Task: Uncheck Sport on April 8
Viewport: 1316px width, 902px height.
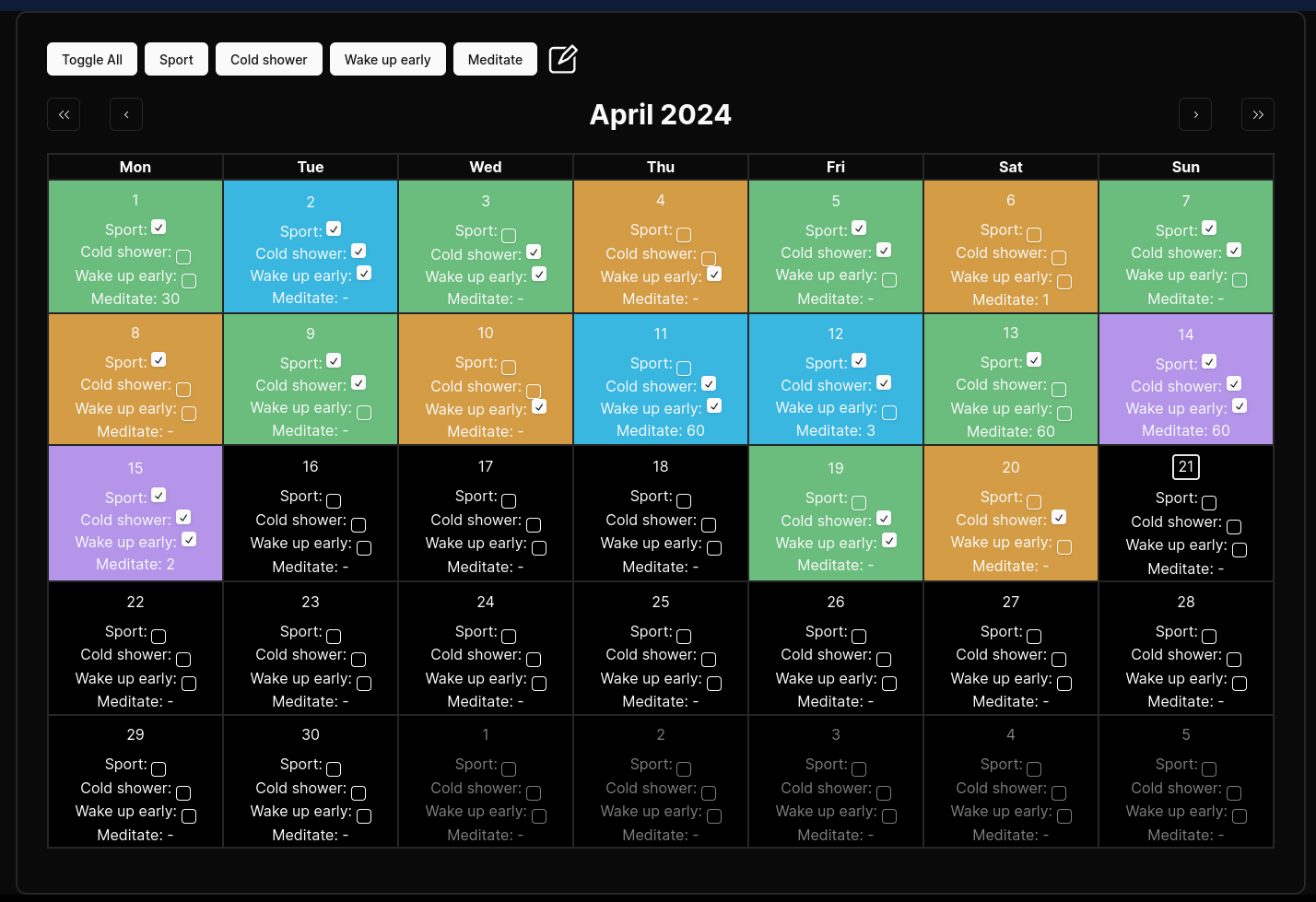Action: click(159, 360)
